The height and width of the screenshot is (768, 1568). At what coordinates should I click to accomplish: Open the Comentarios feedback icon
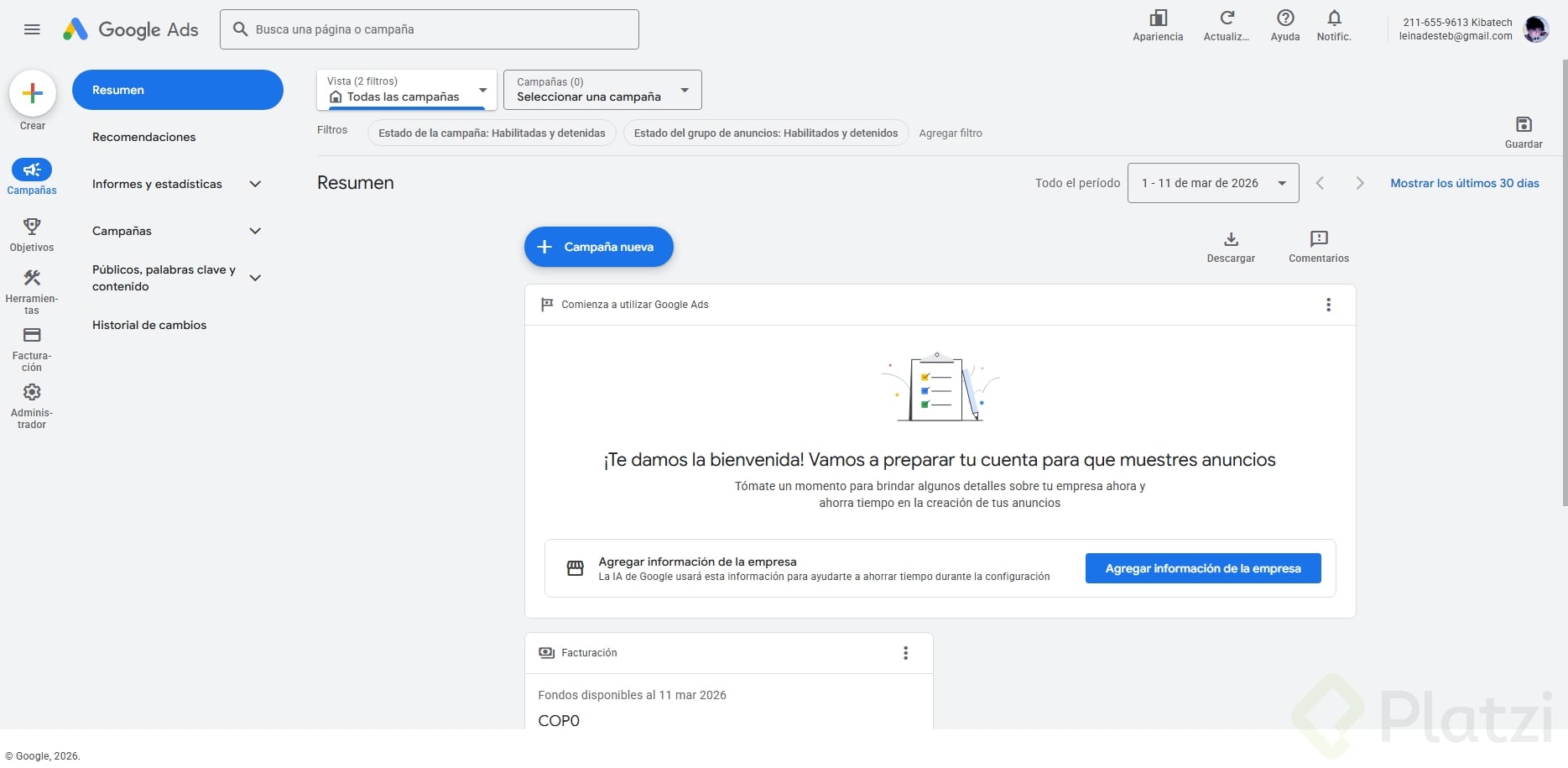1319,239
